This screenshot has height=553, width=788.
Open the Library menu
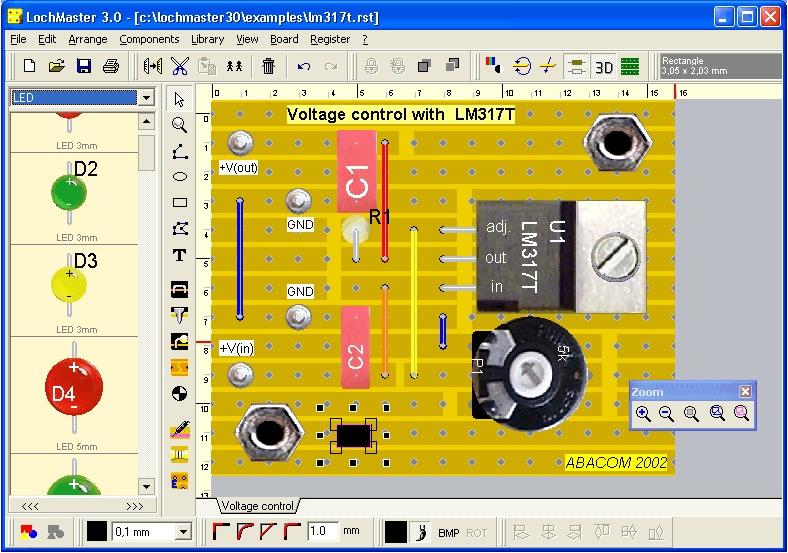[x=207, y=39]
